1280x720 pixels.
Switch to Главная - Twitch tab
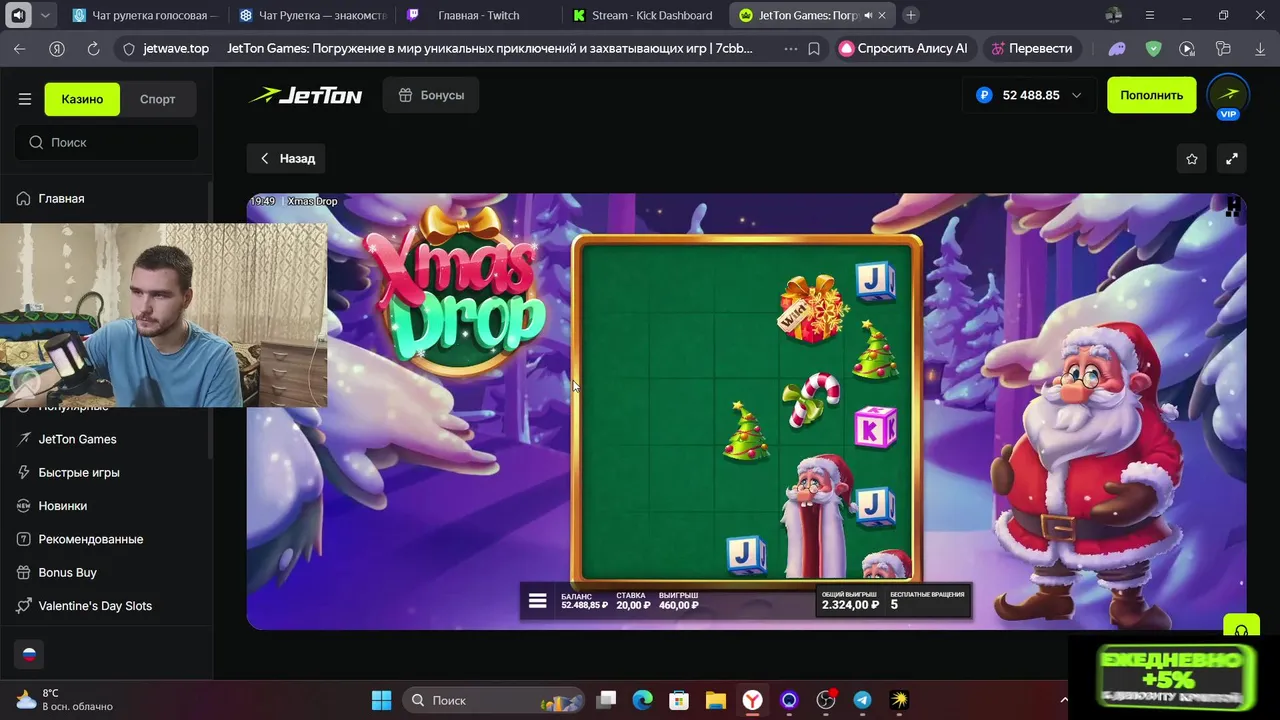coord(479,15)
